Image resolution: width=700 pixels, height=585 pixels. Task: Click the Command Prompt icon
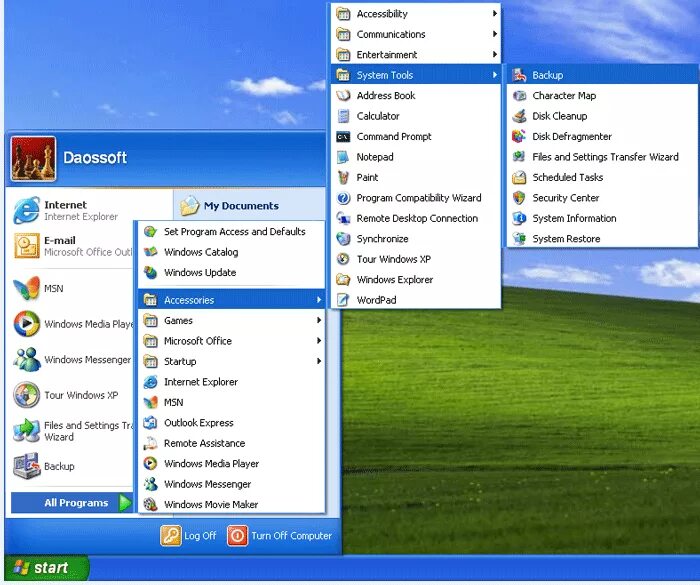(x=343, y=137)
